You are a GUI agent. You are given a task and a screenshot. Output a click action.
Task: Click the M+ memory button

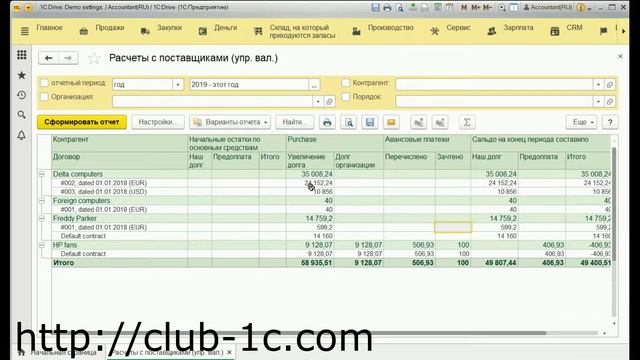pos(476,7)
